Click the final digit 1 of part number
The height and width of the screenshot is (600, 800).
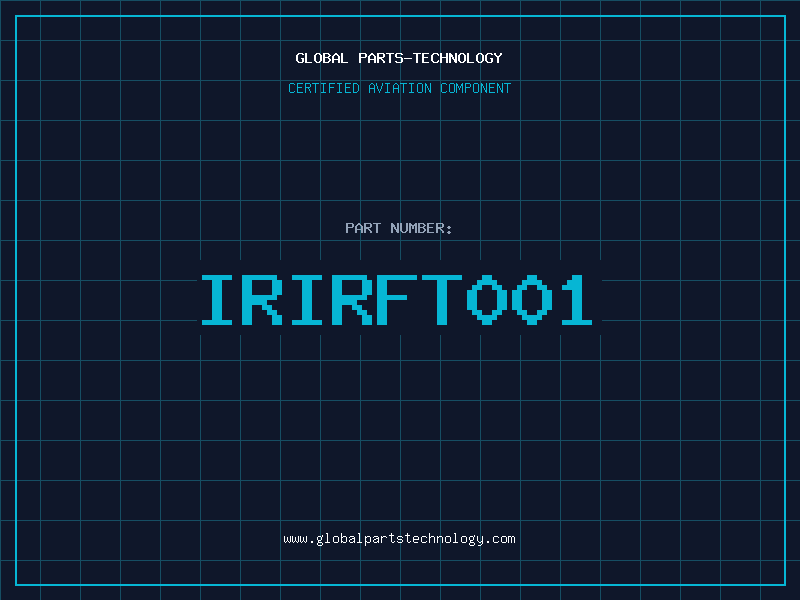pos(574,300)
